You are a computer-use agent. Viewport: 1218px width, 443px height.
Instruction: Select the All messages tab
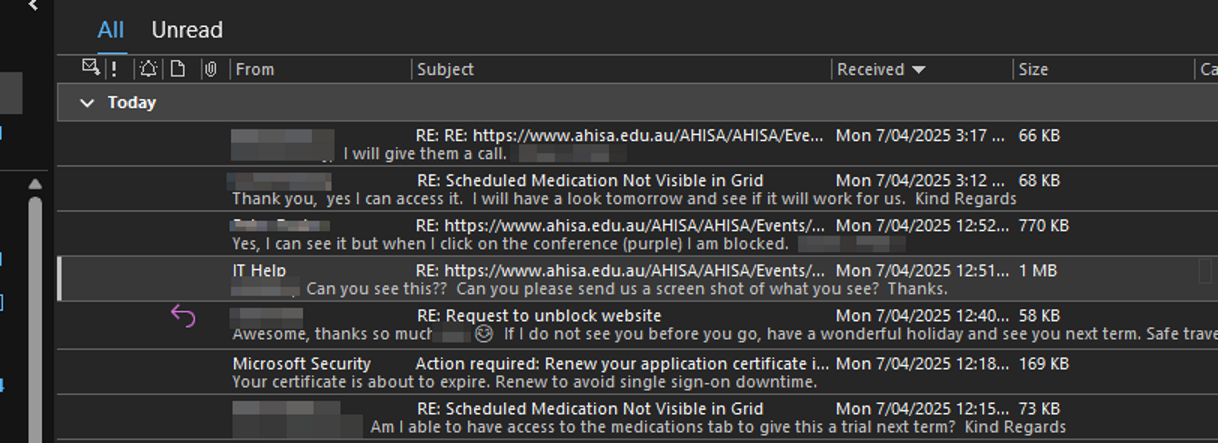click(110, 30)
